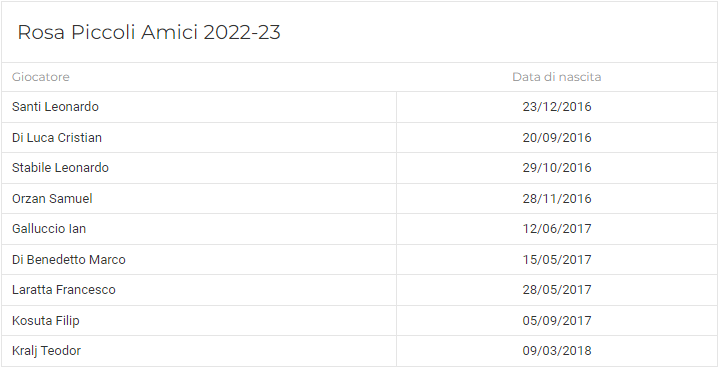Select birth date 09/03/2018
The height and width of the screenshot is (369, 720).
pyautogui.click(x=557, y=351)
